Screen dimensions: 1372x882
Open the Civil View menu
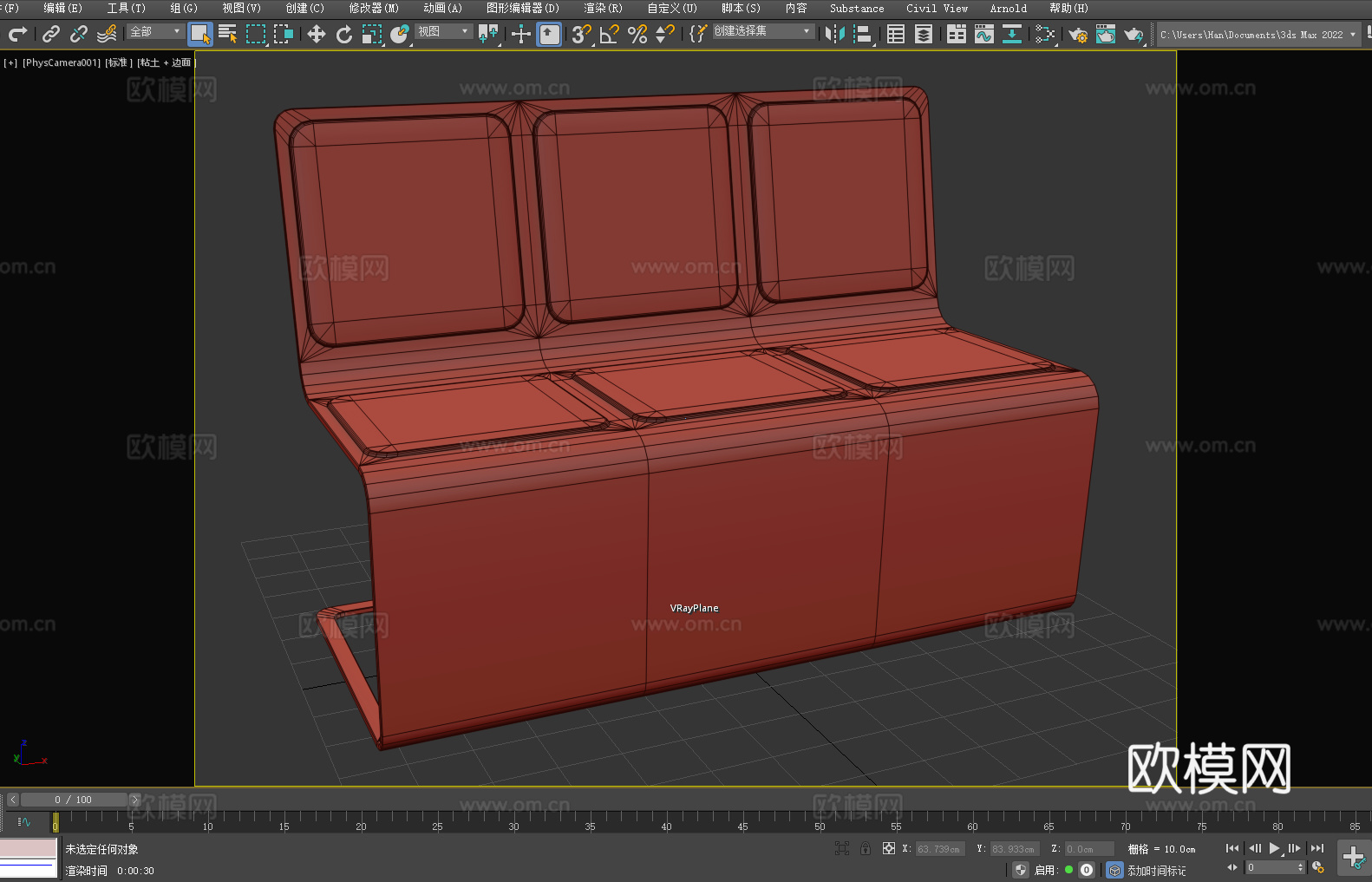[937, 9]
